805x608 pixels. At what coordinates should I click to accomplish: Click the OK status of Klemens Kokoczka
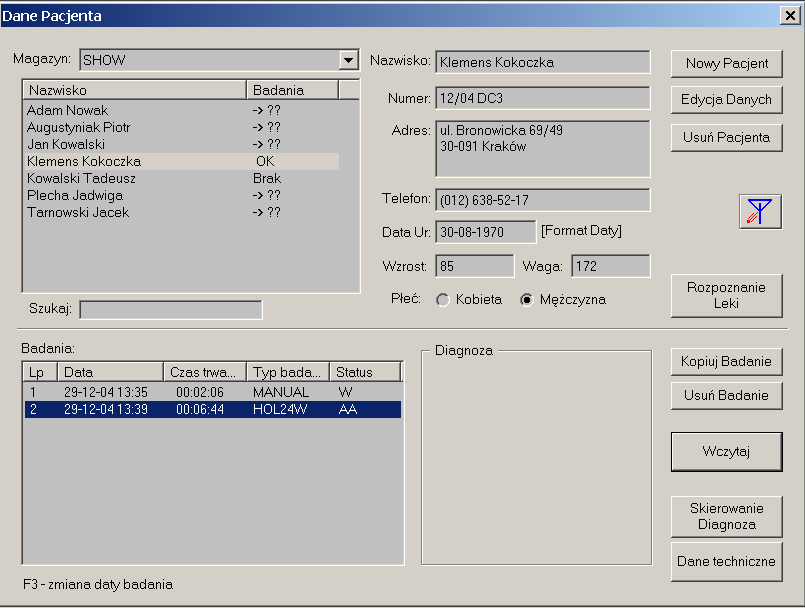tap(265, 161)
